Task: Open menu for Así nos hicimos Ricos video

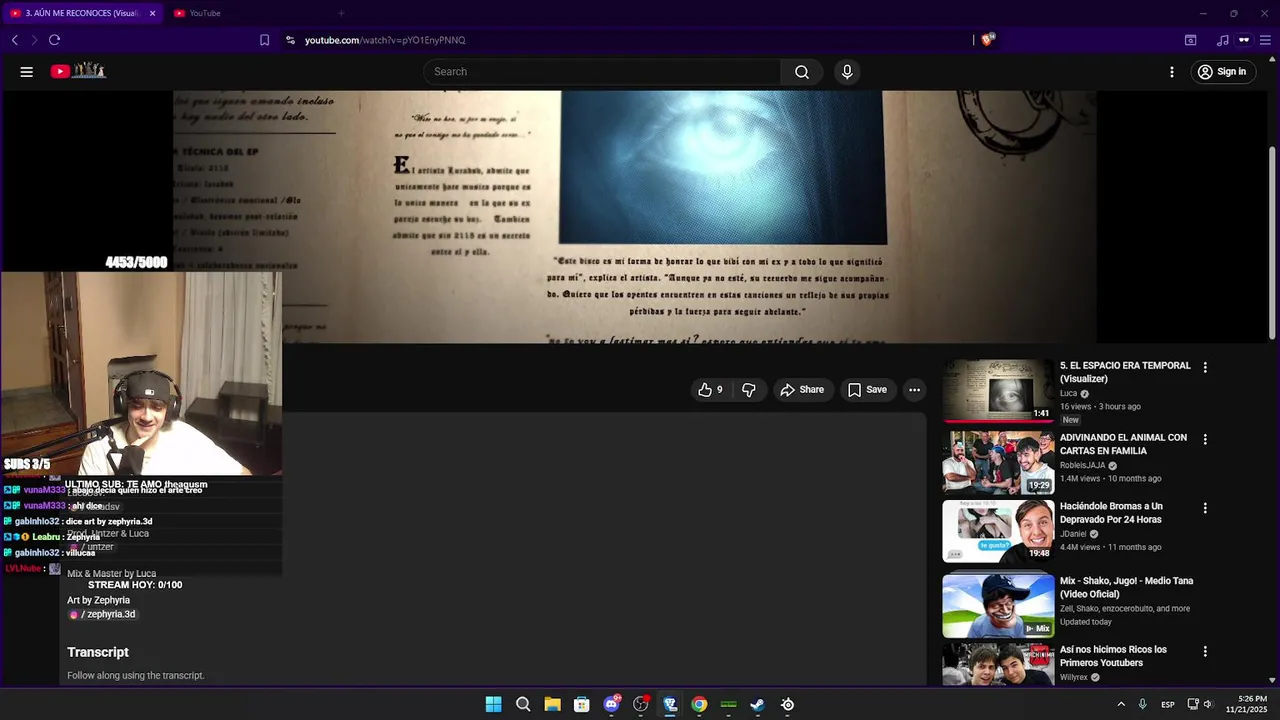Action: click(x=1205, y=651)
